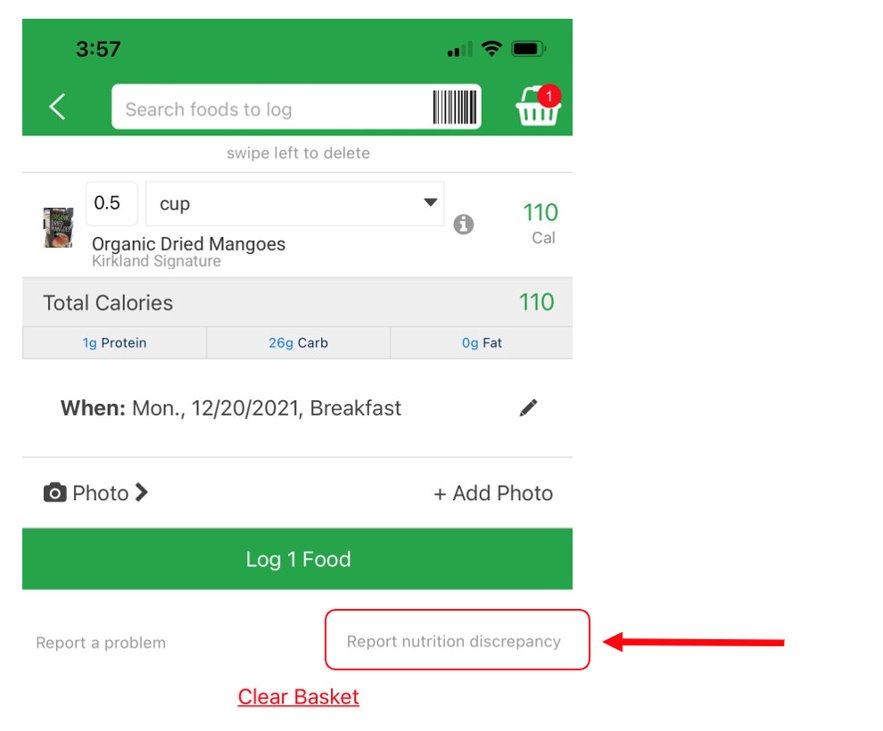Edit the meal date with pencil icon
Viewport: 883px width, 731px height.
tap(528, 407)
